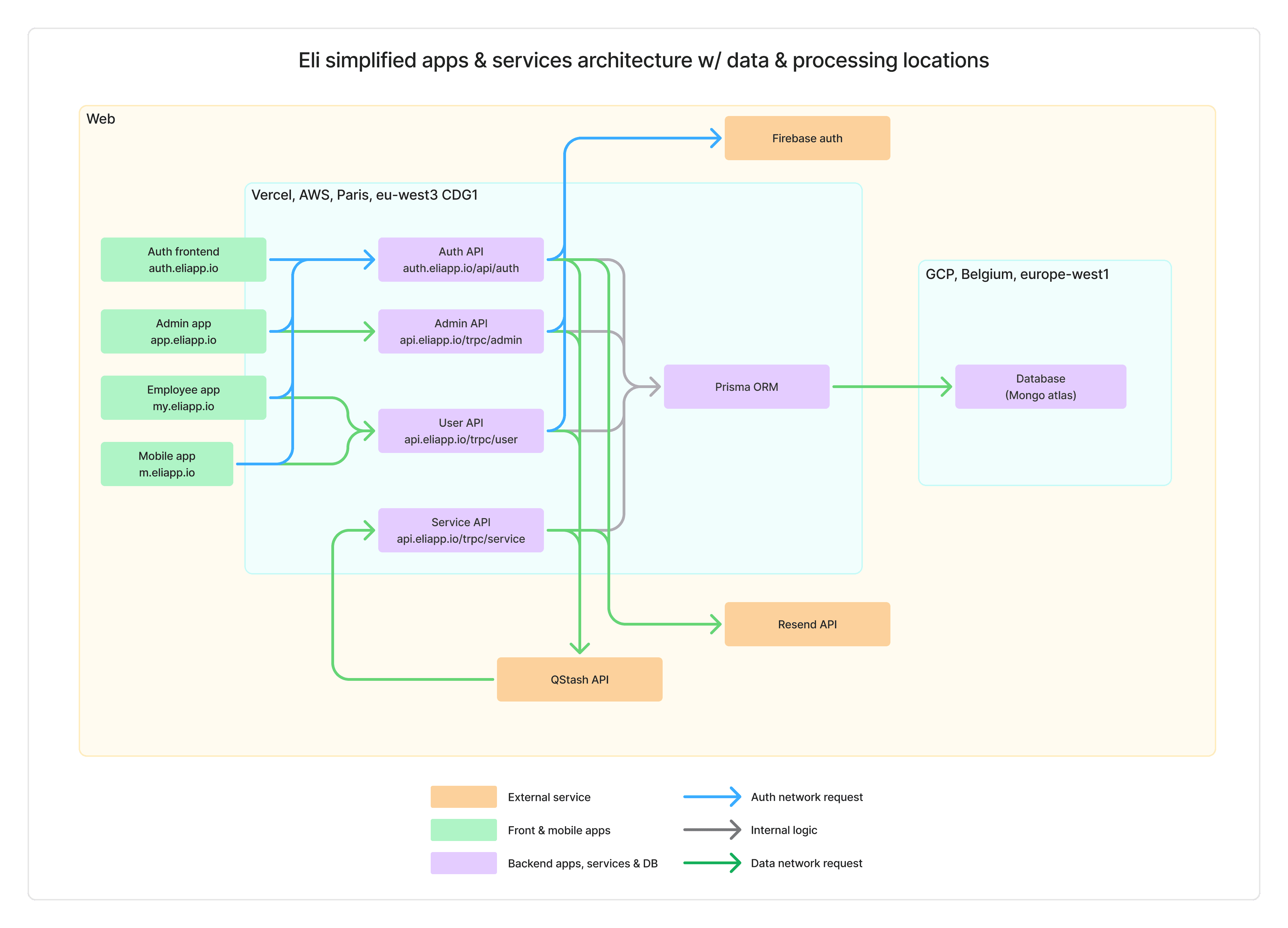Click 'GCP, Belgium, europe-west1' label

[x=1017, y=274]
